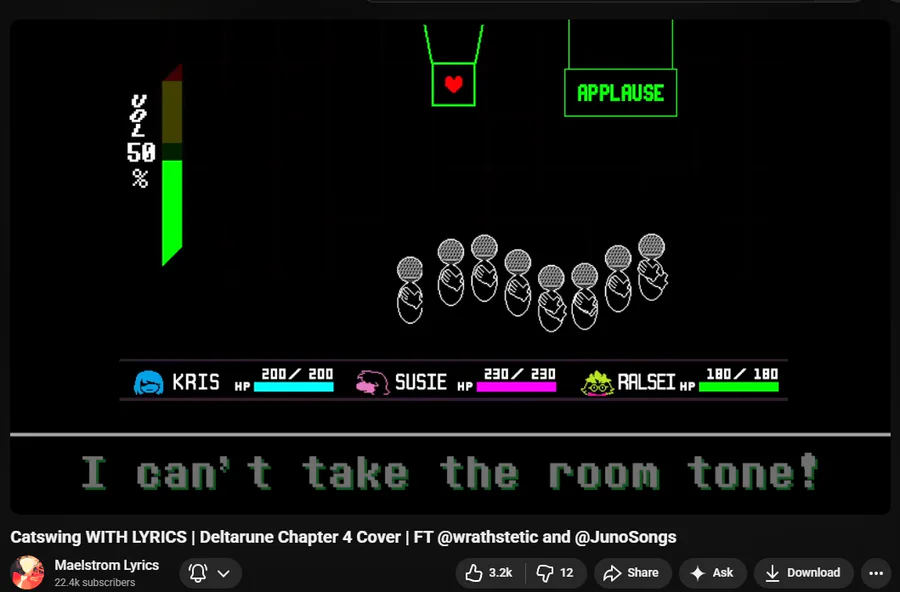Screen dimensions: 900x592
Task: Click Susie's magenta HP bar
Action: point(517,387)
